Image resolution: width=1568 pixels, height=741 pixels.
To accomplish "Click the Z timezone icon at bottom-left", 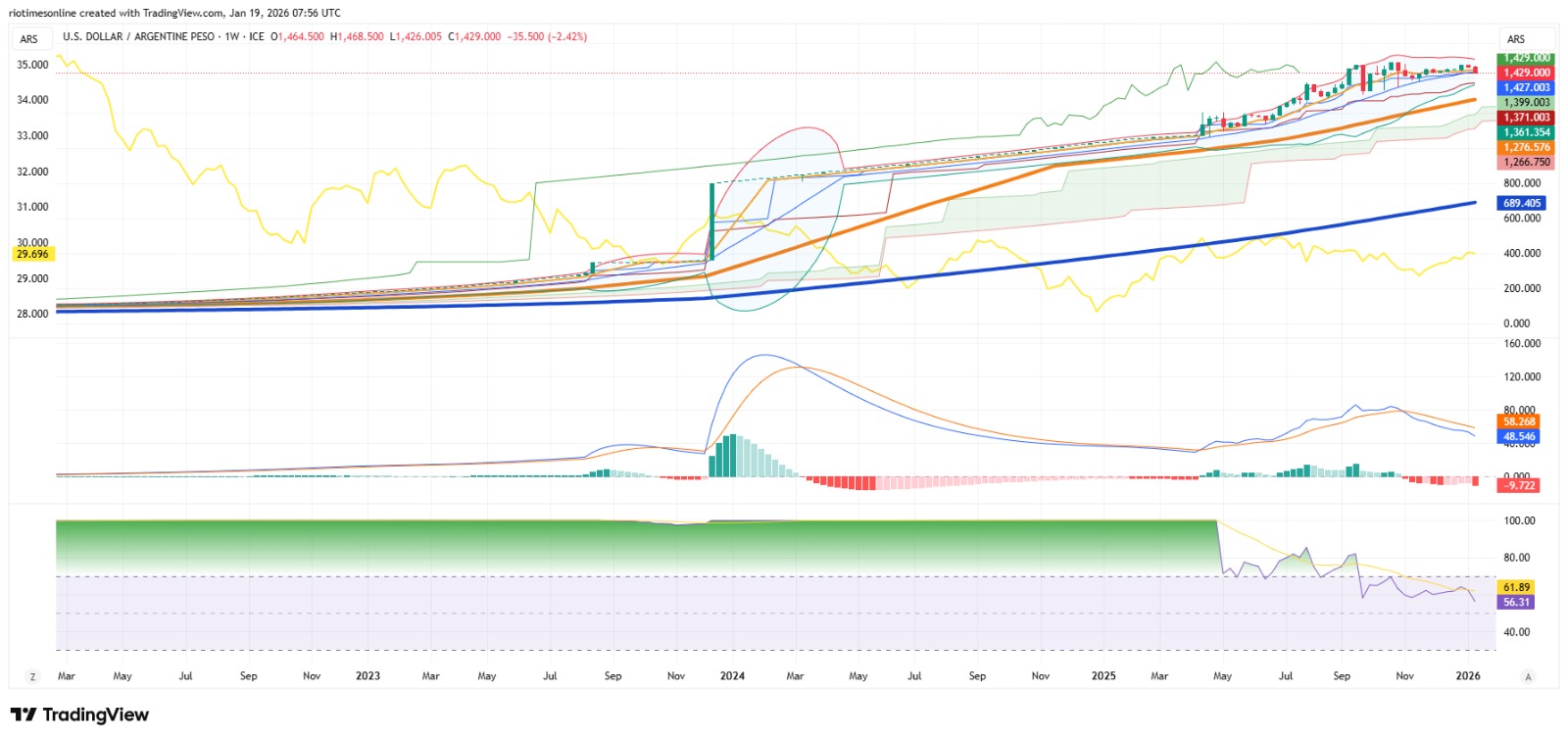I will pyautogui.click(x=32, y=676).
